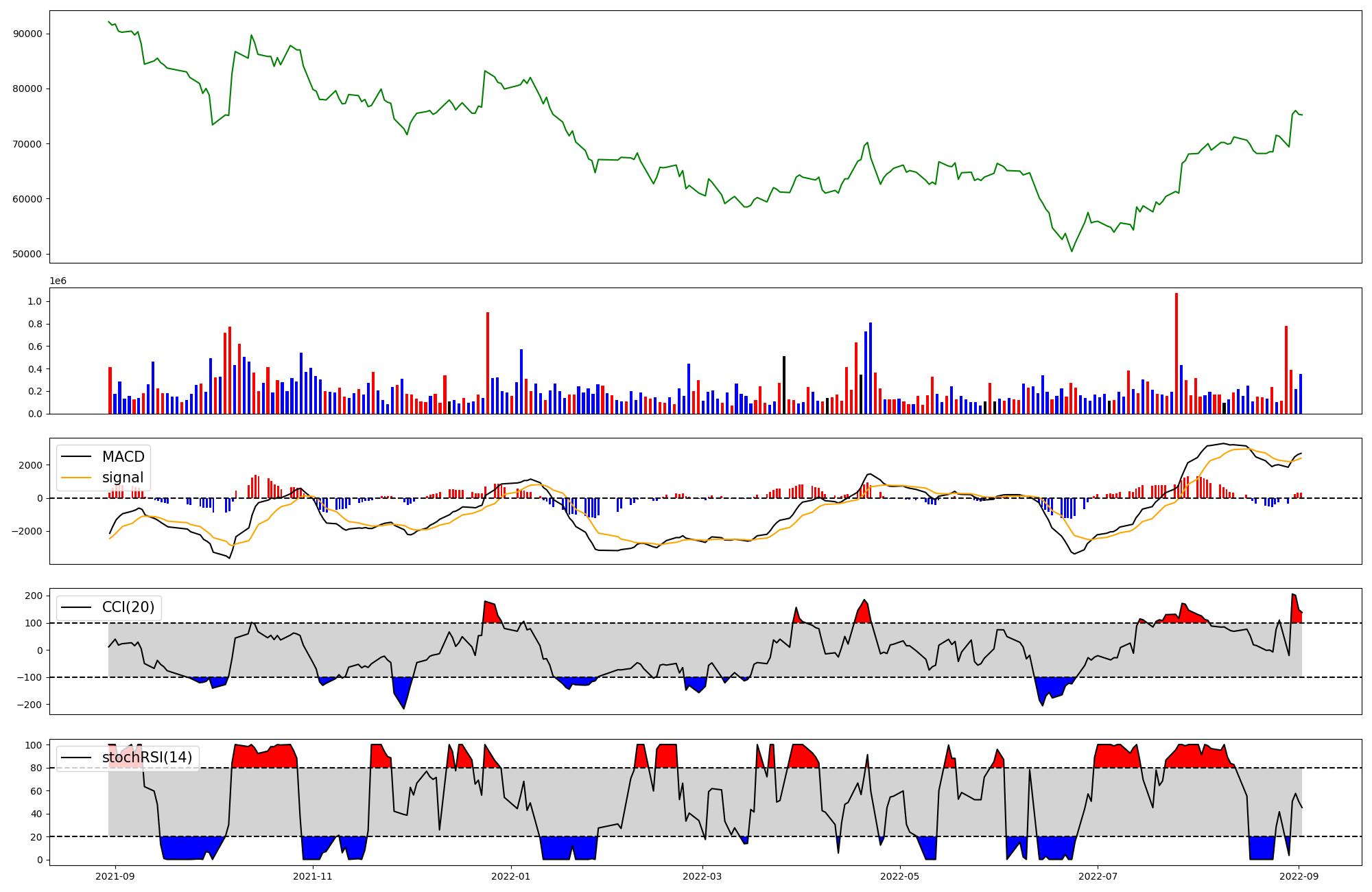The width and height of the screenshot is (1372, 892).
Task: Click the orange signal line legend swatch
Action: tap(78, 478)
